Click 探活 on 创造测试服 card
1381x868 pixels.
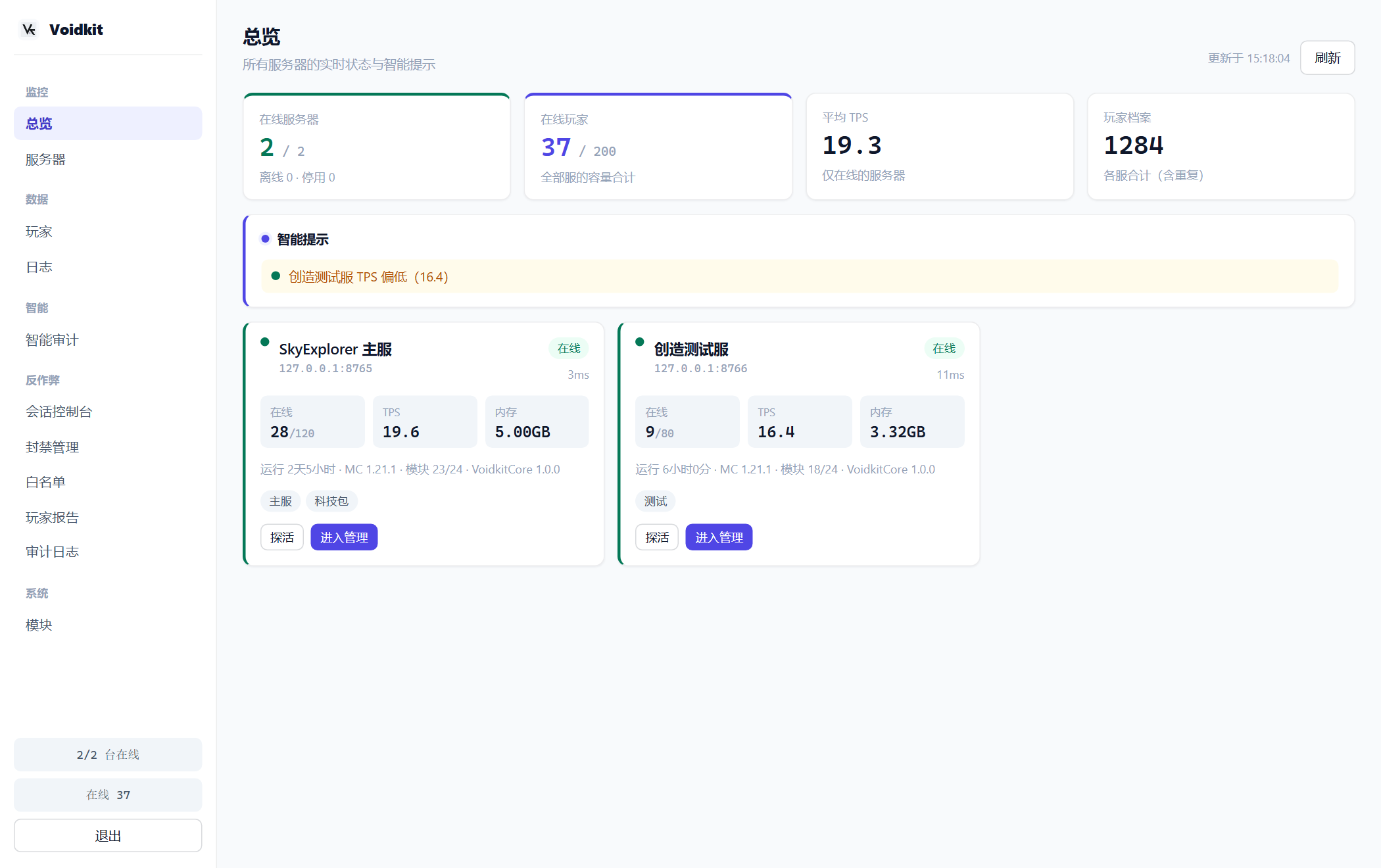(x=657, y=537)
